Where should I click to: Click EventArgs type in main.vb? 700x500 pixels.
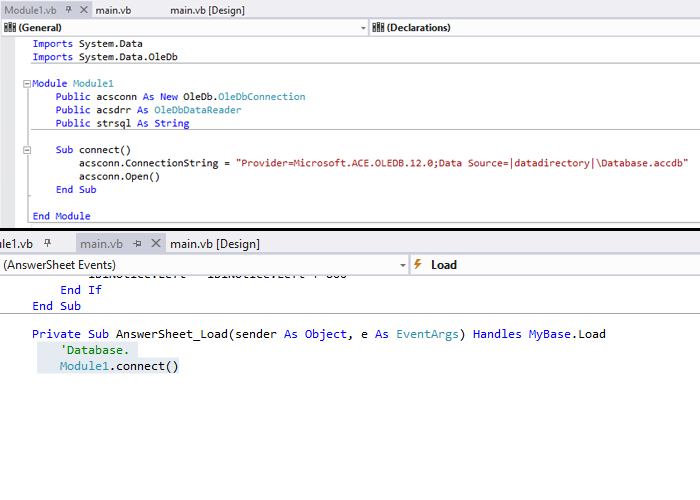tap(427, 334)
